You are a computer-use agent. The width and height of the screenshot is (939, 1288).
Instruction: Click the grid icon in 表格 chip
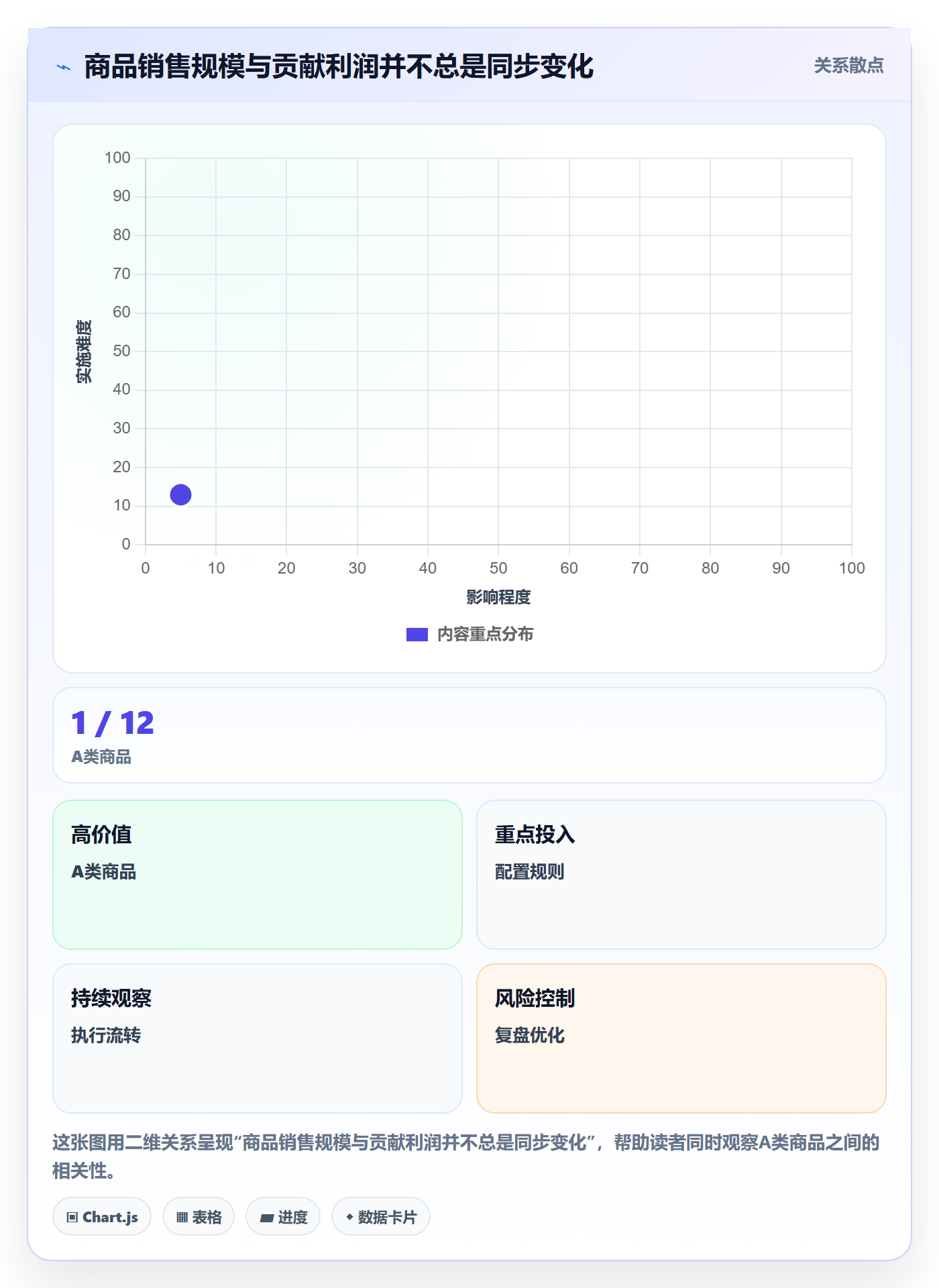tap(182, 1217)
